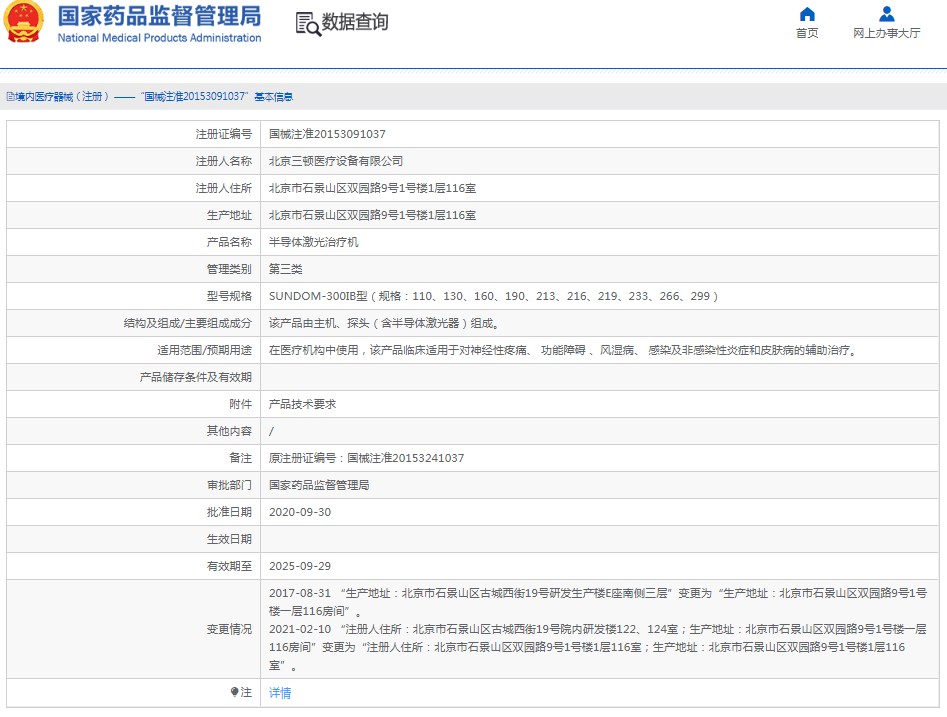This screenshot has height=717, width=947.
Task: Click the 其他内容 slash value
Action: coord(271,431)
